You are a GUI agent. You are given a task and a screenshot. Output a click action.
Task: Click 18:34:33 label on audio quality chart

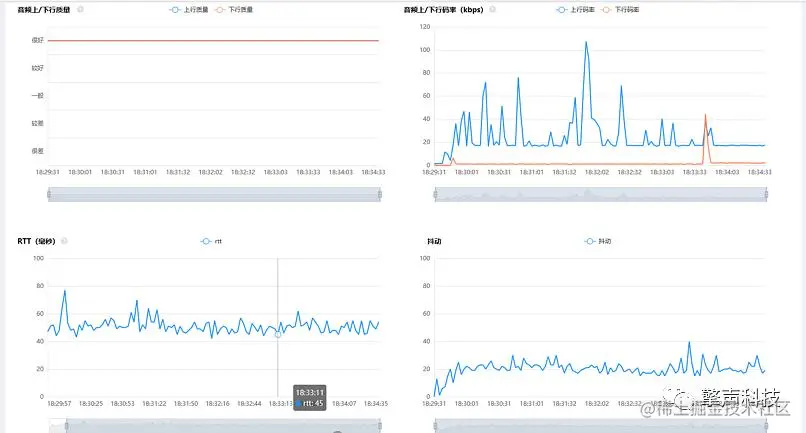coord(373,172)
